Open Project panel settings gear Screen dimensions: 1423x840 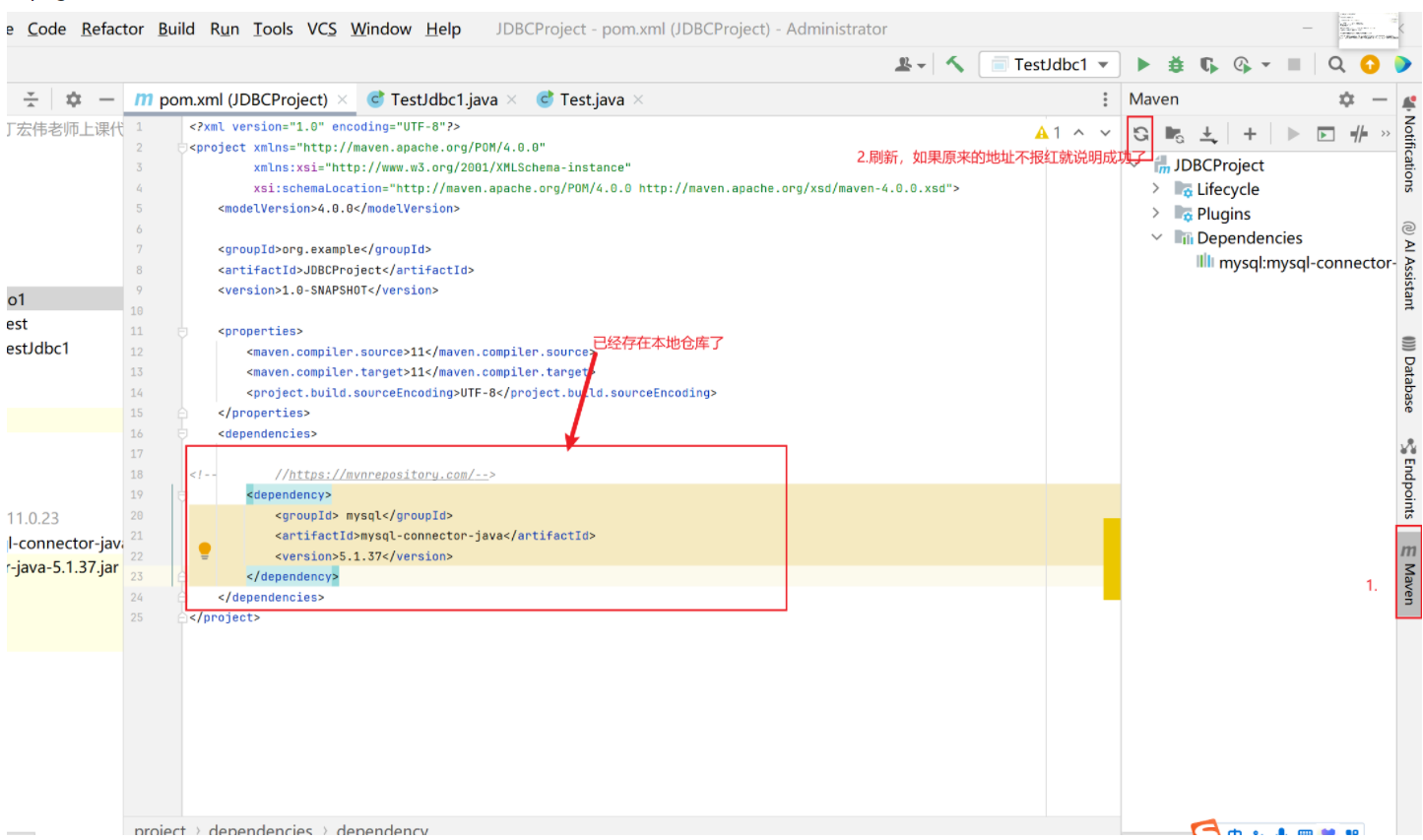(x=73, y=99)
